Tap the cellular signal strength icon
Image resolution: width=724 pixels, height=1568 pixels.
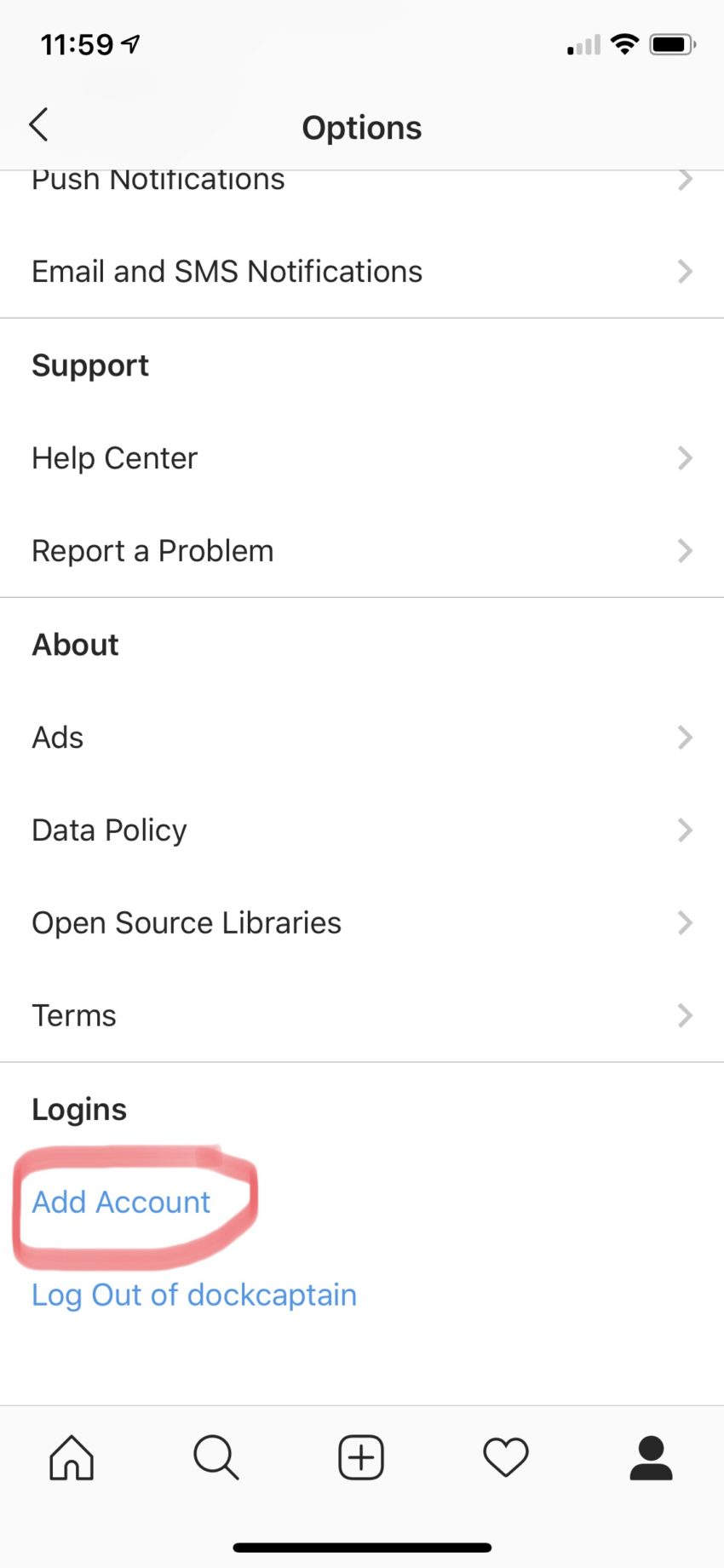pyautogui.click(x=583, y=46)
